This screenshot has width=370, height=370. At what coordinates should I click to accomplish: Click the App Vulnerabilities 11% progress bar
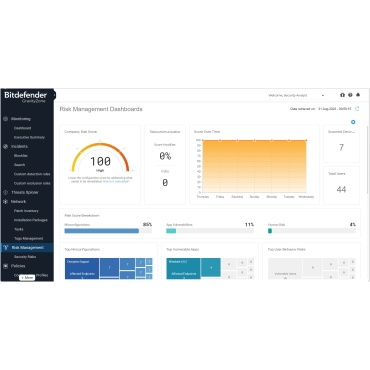210,231
